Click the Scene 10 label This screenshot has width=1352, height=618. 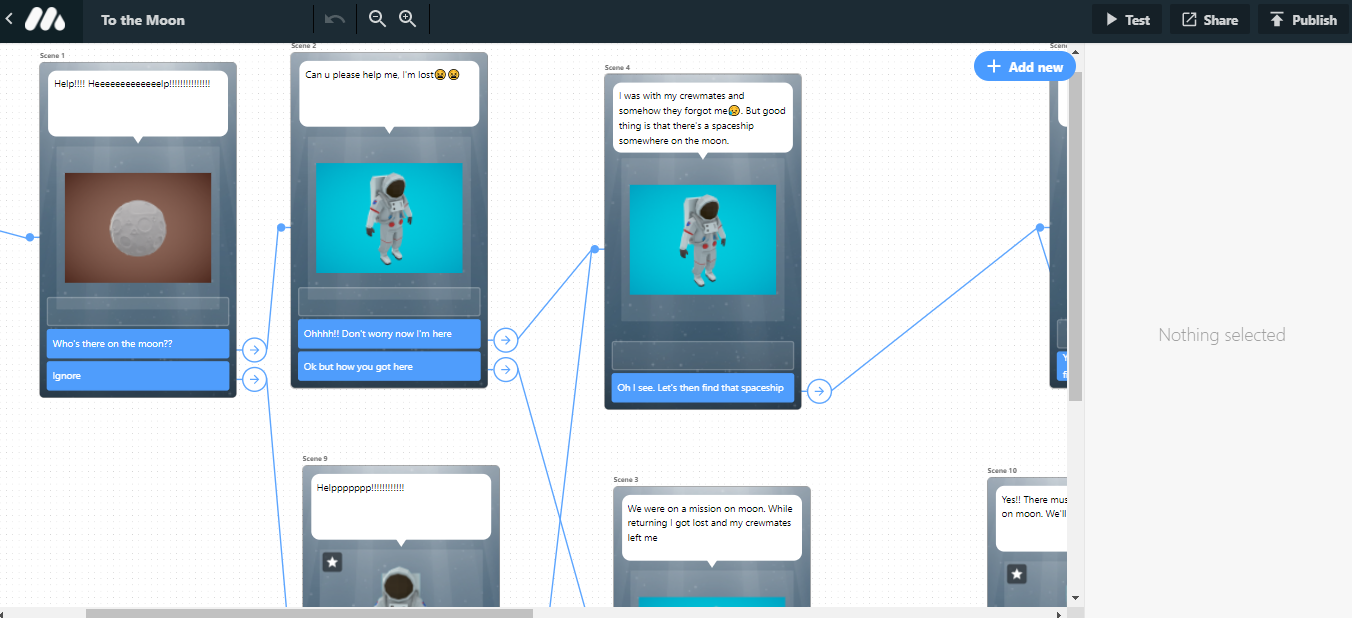point(1002,470)
